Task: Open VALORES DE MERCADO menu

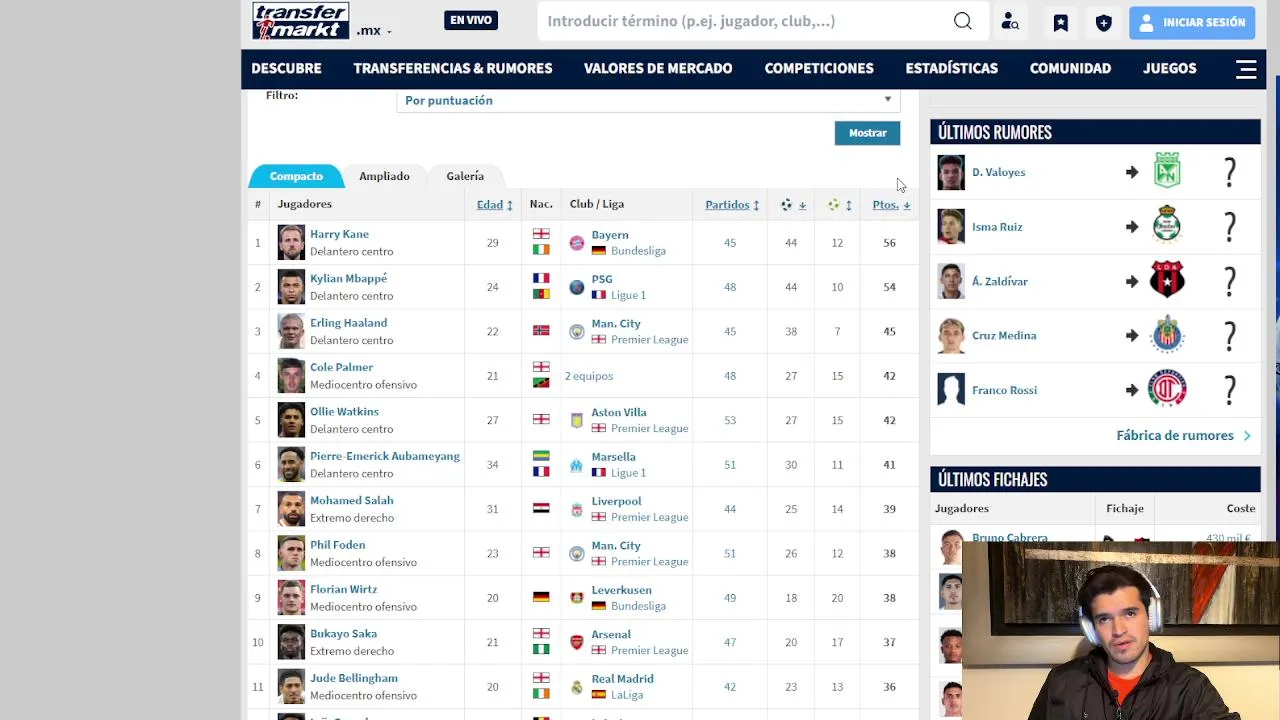Action: (x=658, y=69)
